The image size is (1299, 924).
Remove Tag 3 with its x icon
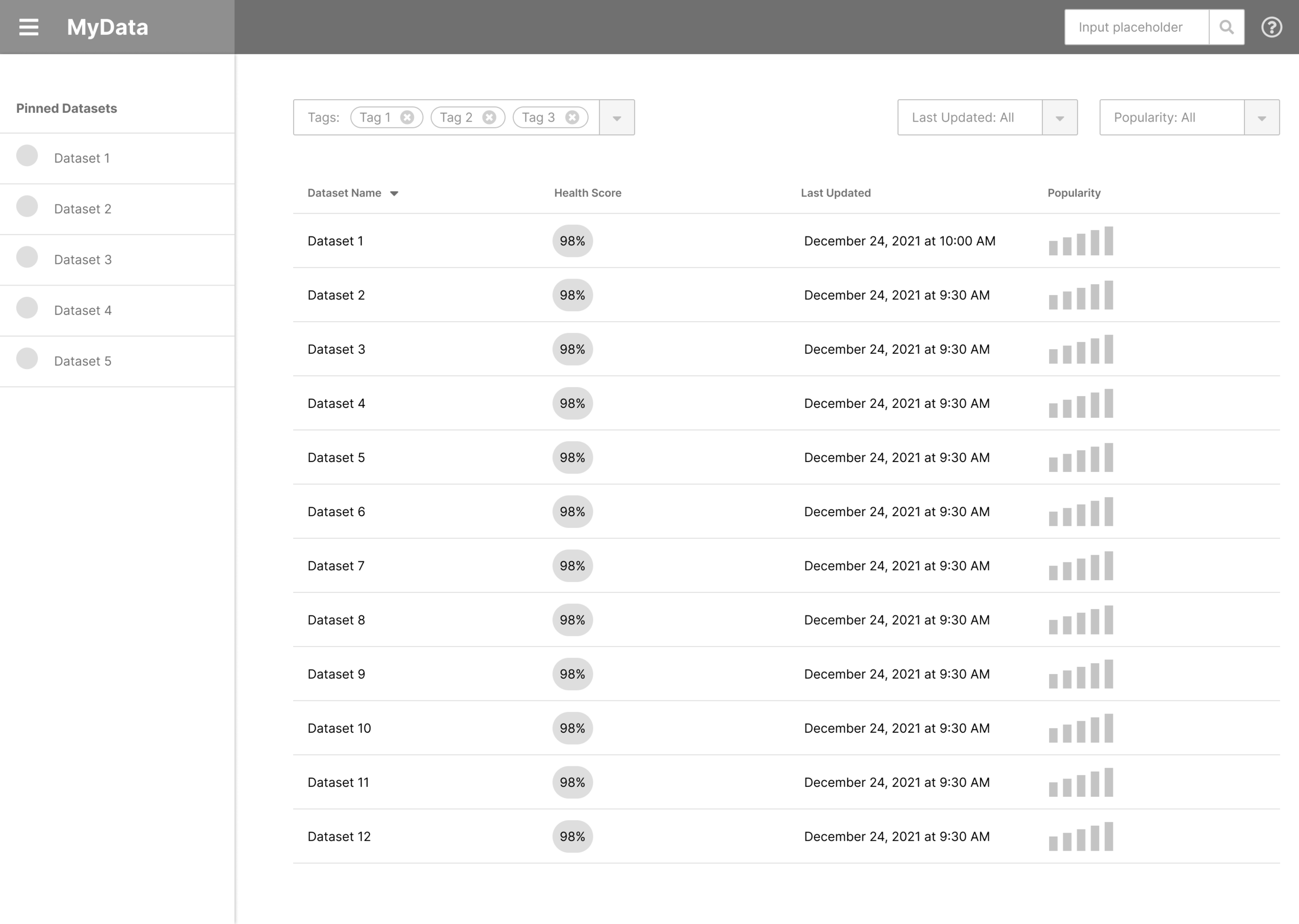572,117
